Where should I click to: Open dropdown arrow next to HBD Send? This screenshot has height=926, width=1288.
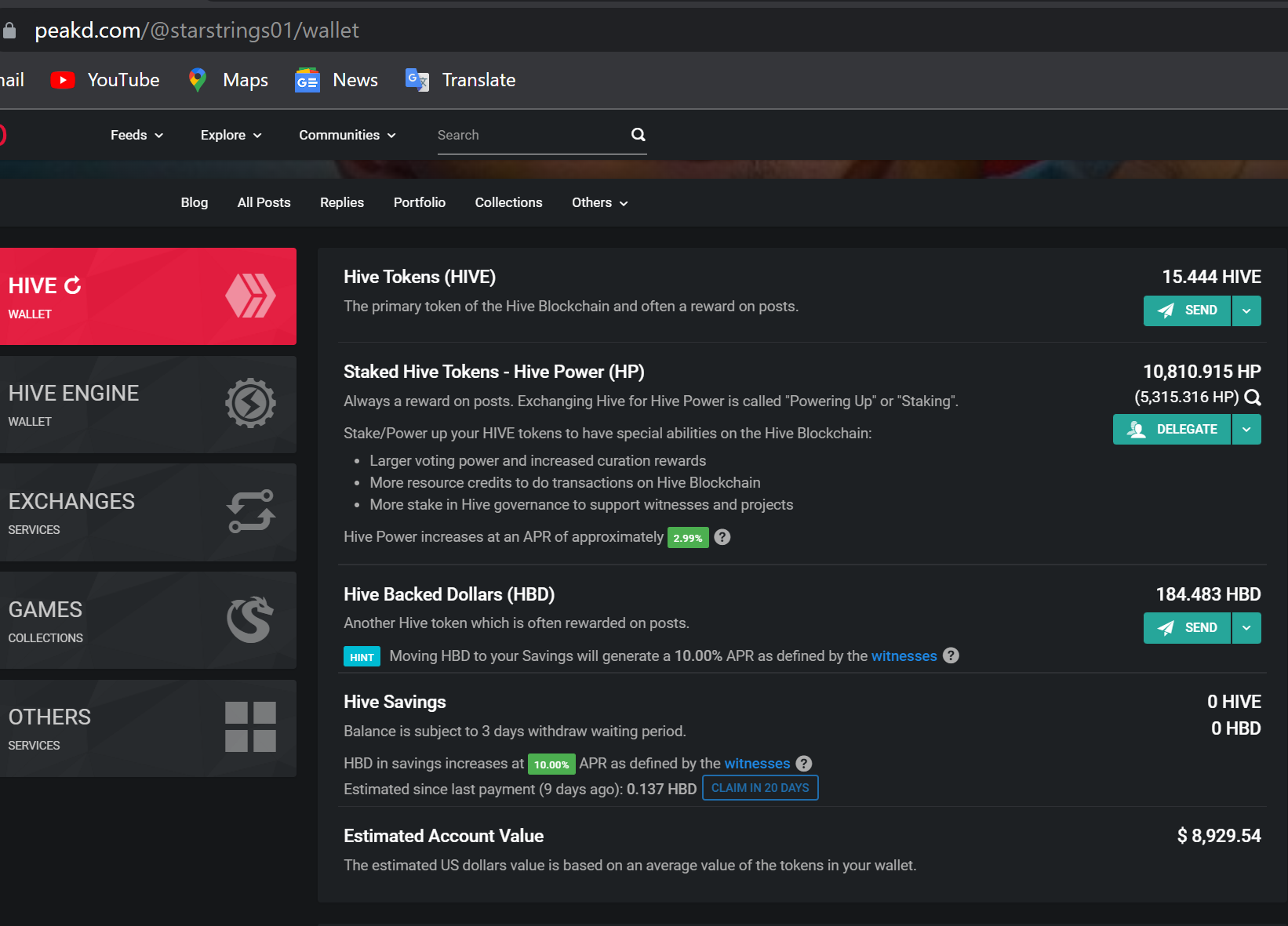click(x=1246, y=628)
